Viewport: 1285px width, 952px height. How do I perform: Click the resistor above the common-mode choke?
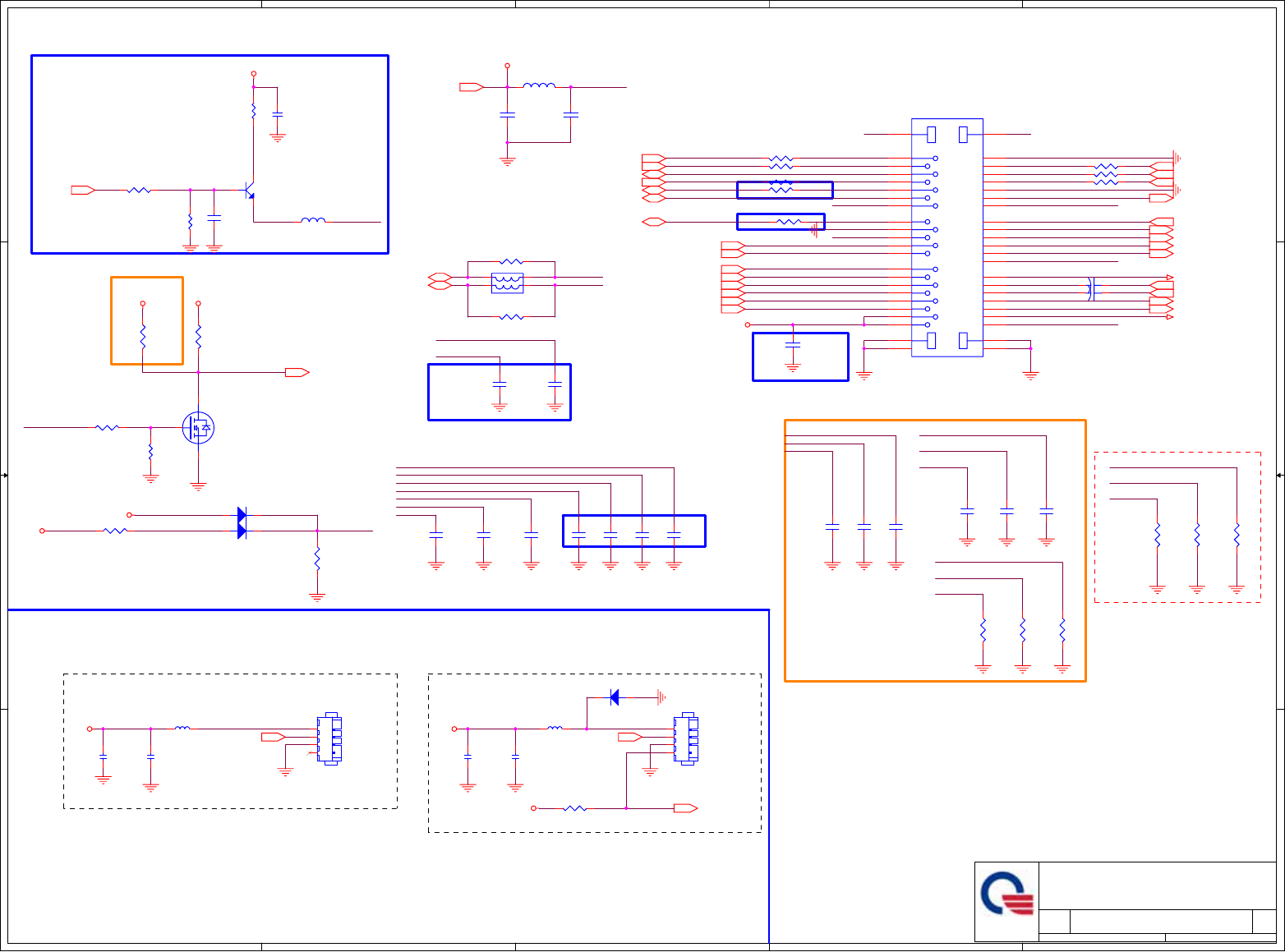[x=511, y=261]
